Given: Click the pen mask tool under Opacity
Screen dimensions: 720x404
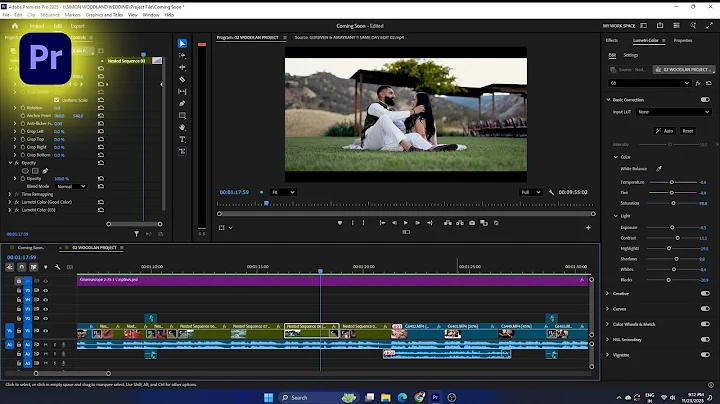Looking at the screenshot, I should pyautogui.click(x=45, y=171).
